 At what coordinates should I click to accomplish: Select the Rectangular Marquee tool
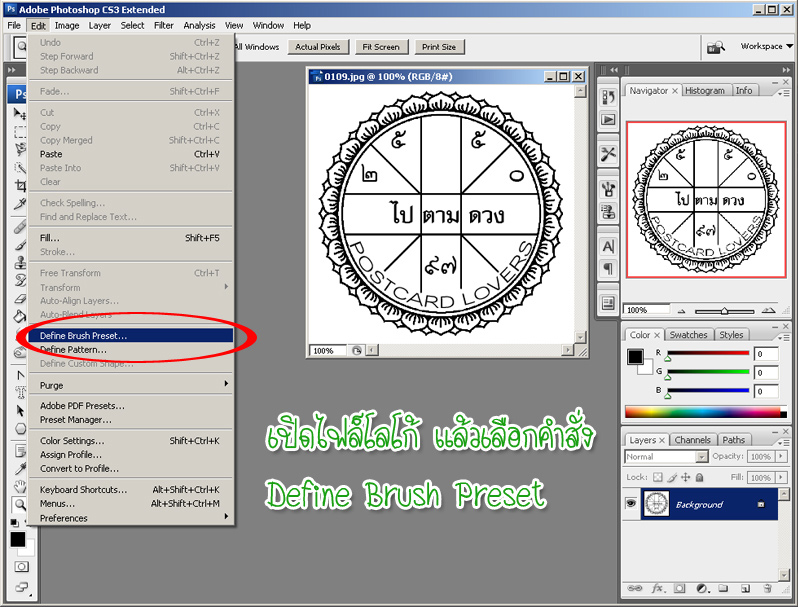(20, 132)
